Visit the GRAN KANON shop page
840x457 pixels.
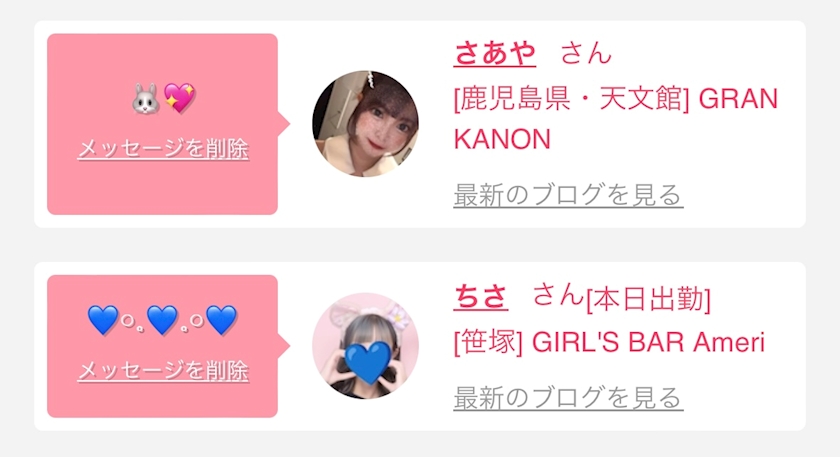coord(616,118)
